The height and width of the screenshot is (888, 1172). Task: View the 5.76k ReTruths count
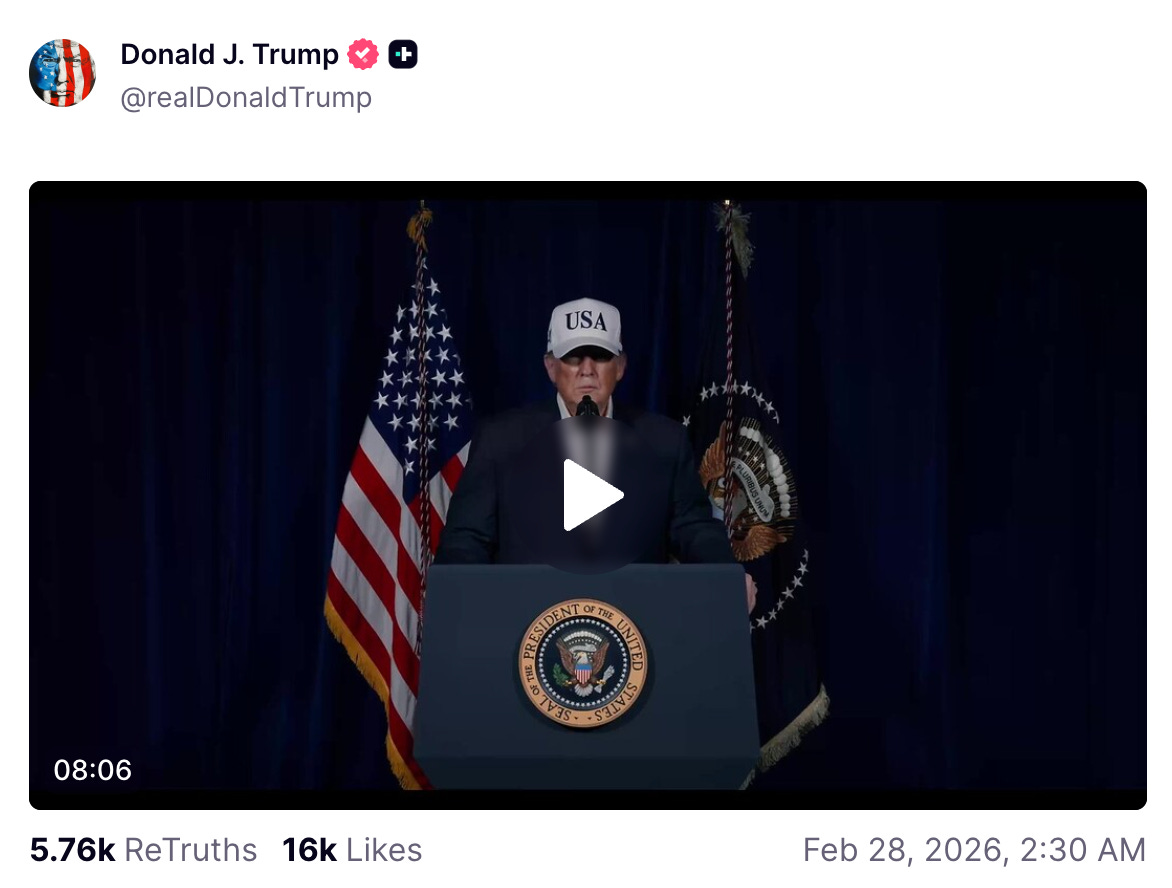point(73,850)
